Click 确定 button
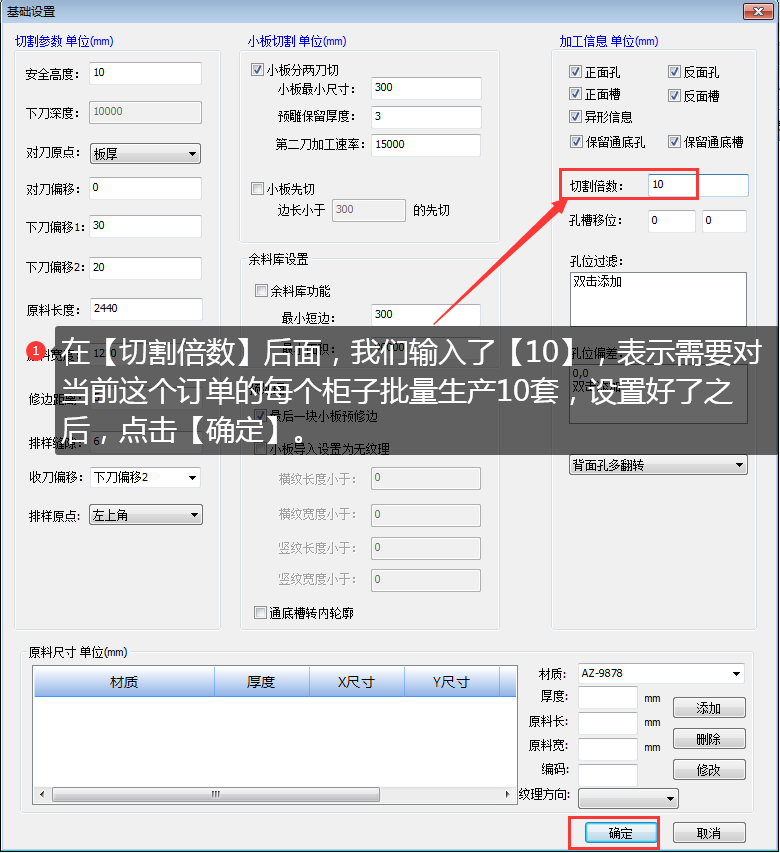 click(621, 833)
